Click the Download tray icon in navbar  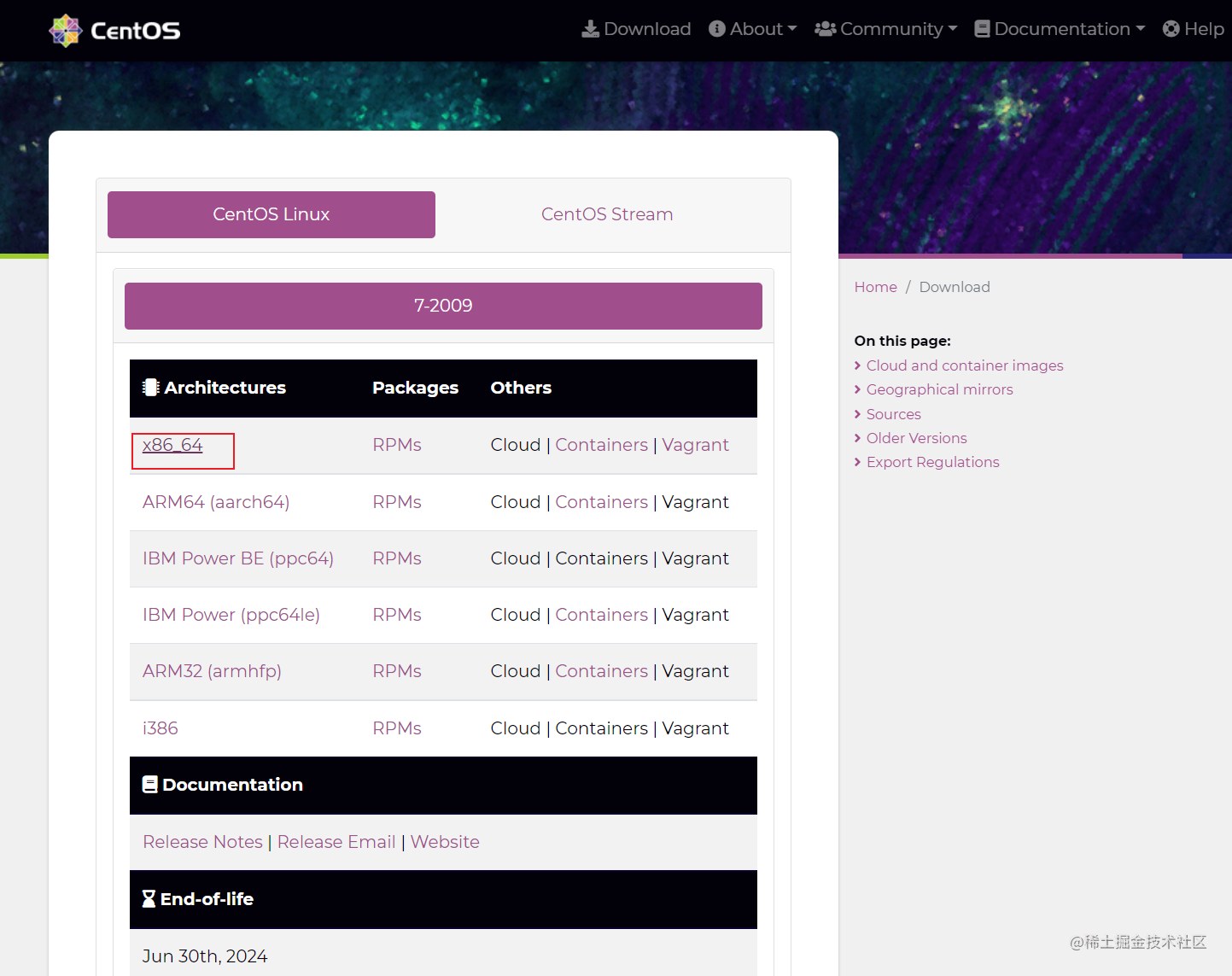[x=590, y=29]
